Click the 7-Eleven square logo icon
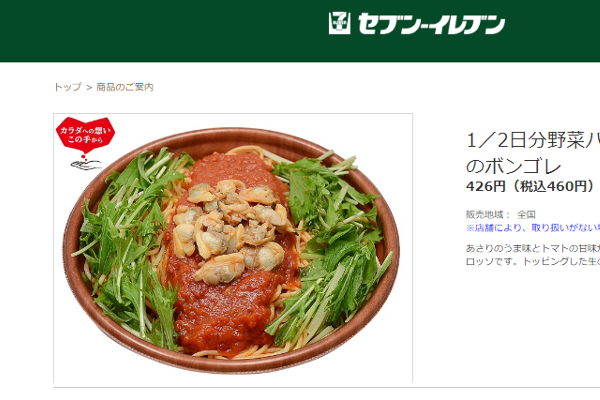This screenshot has height=400, width=600. [x=339, y=23]
